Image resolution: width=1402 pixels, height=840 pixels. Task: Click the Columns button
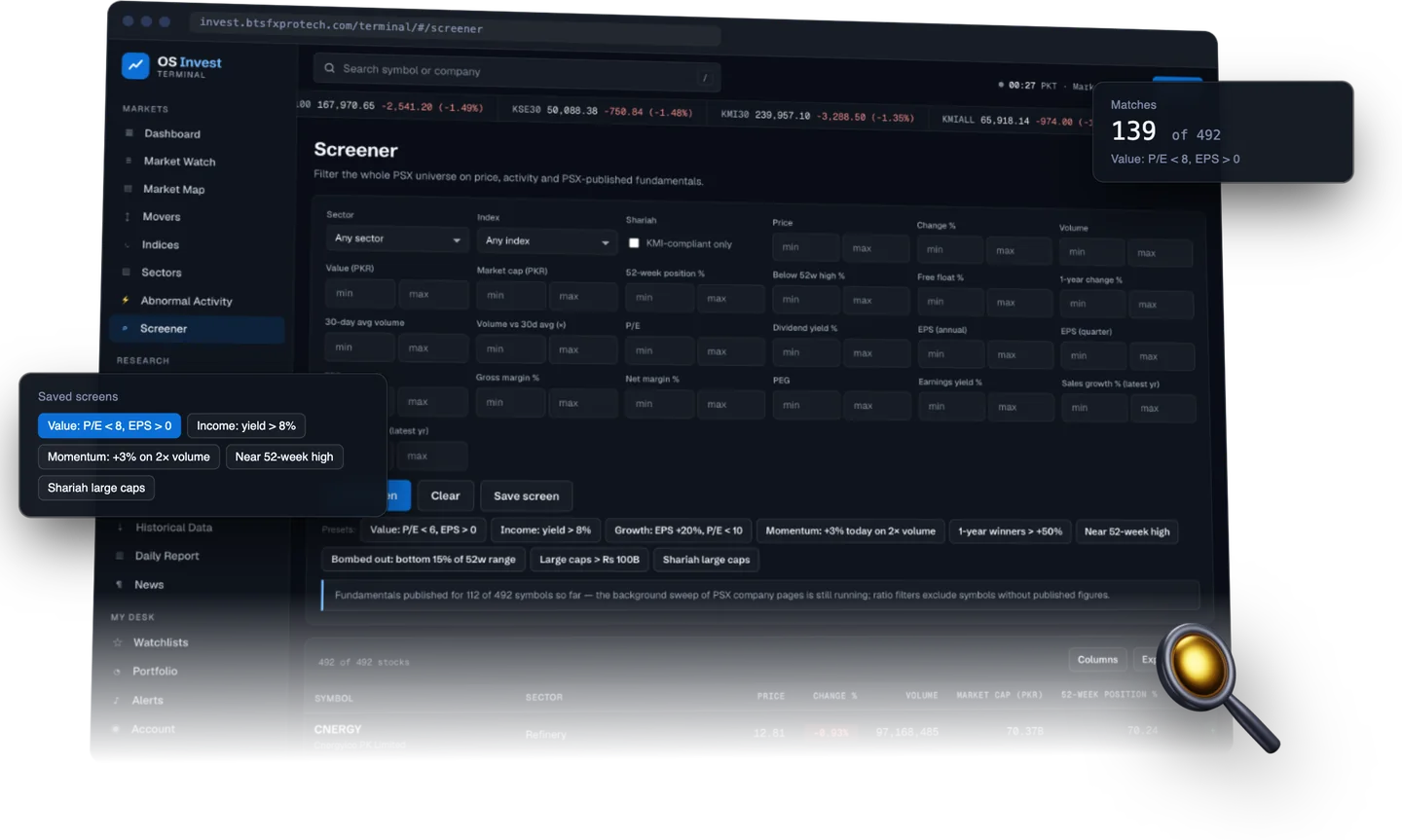pos(1097,660)
